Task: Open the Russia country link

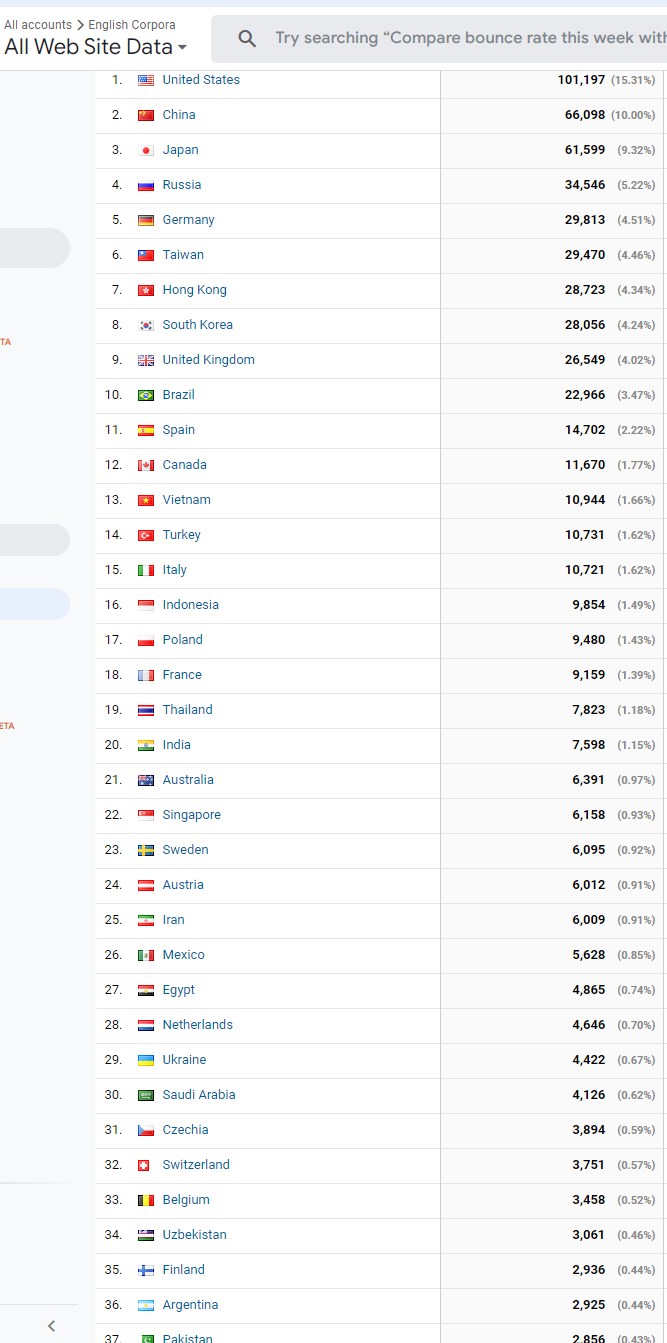Action: 182,185
